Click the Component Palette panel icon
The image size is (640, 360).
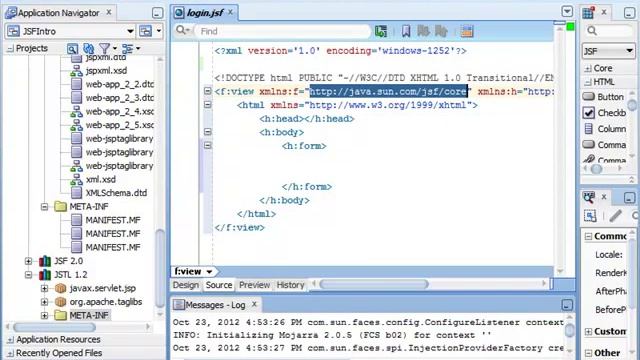tap(588, 13)
